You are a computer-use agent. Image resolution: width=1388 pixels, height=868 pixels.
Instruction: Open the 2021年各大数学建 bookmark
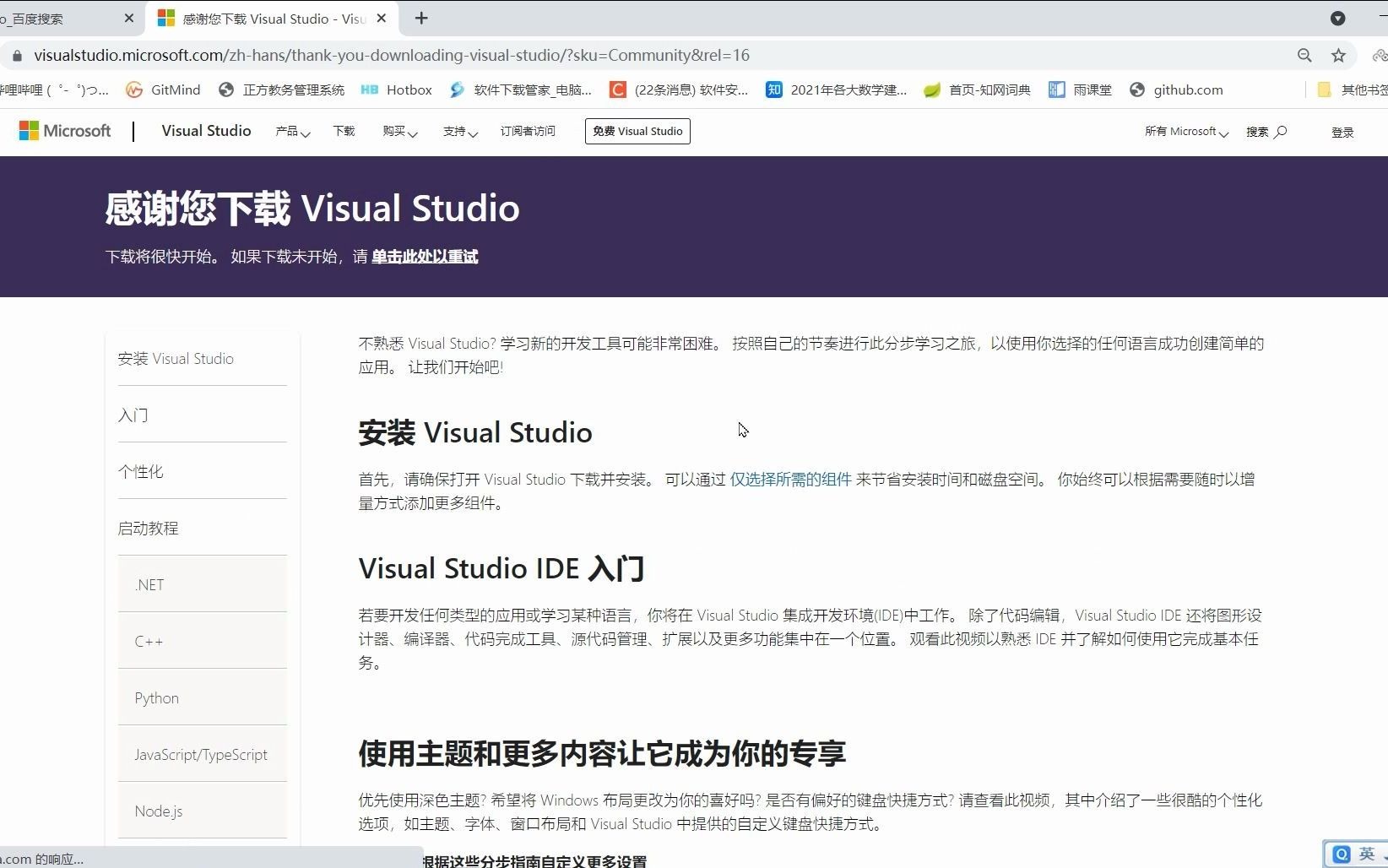point(836,90)
